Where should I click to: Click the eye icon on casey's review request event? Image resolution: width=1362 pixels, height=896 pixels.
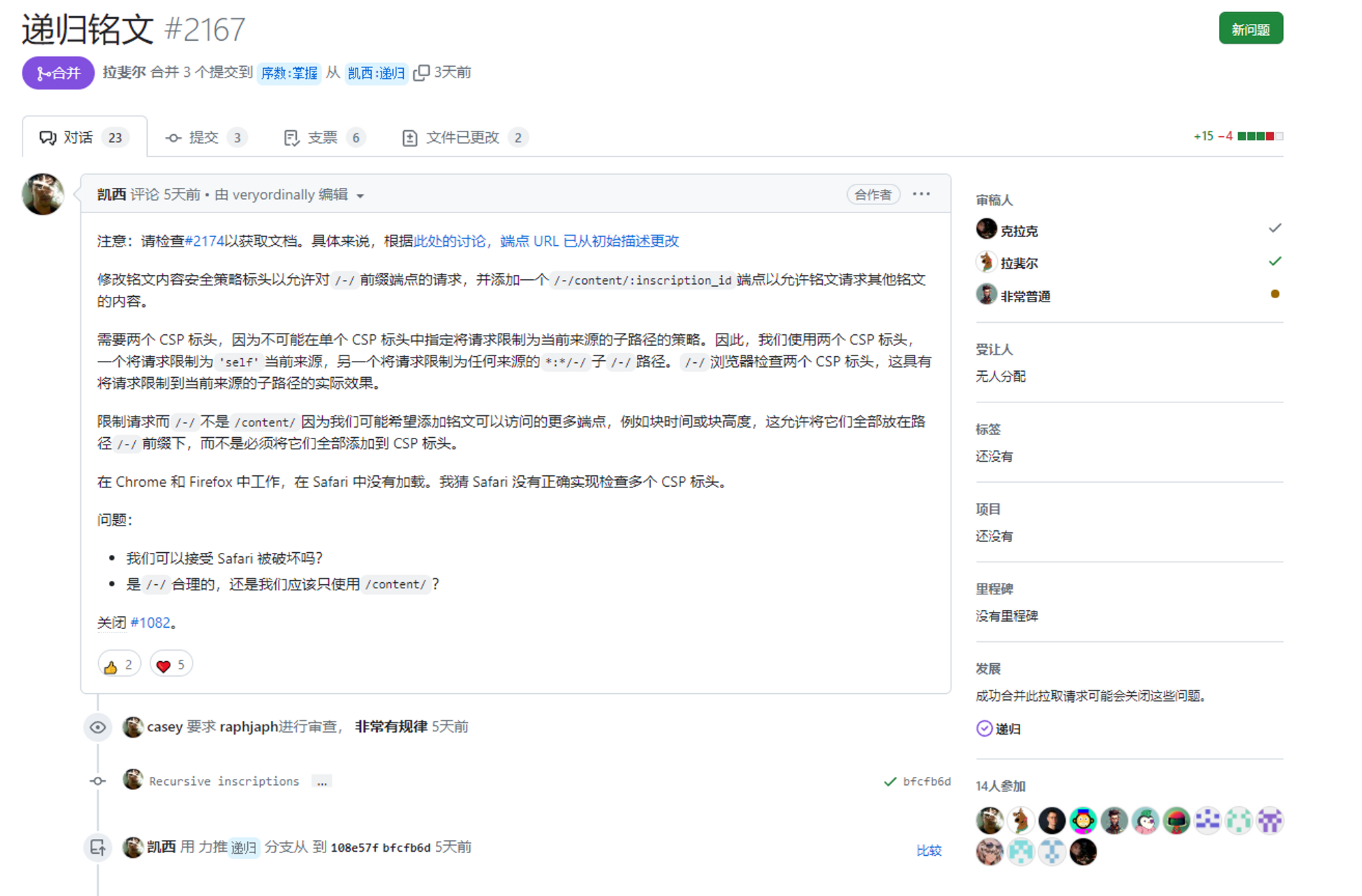(x=97, y=727)
